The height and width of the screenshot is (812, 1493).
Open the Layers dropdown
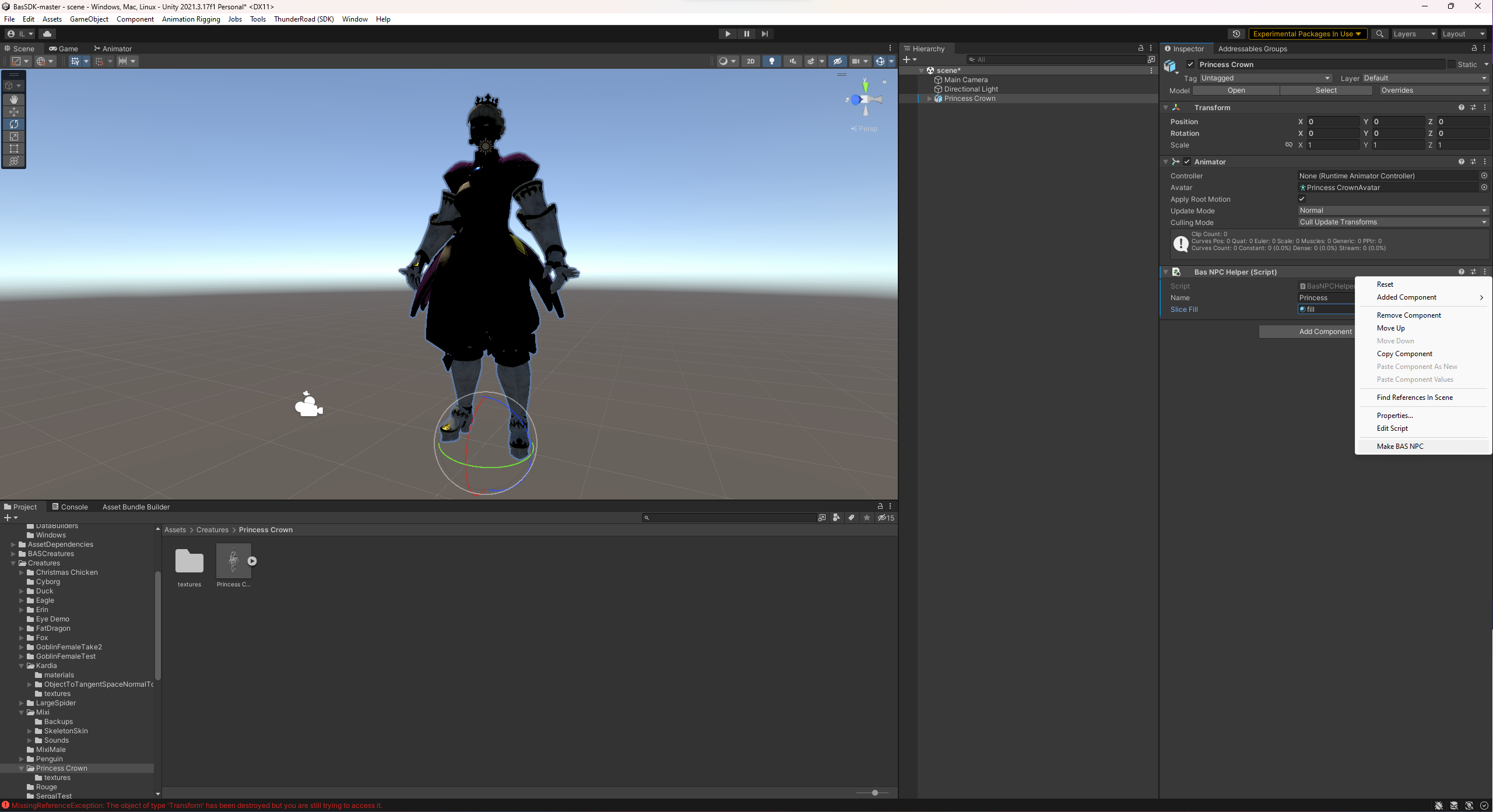click(1414, 34)
